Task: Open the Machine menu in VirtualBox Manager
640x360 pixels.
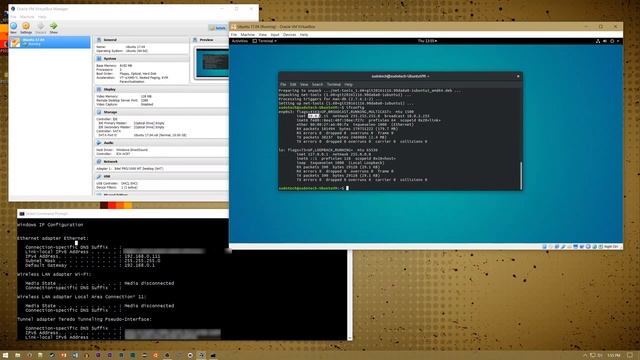Action: [27, 17]
